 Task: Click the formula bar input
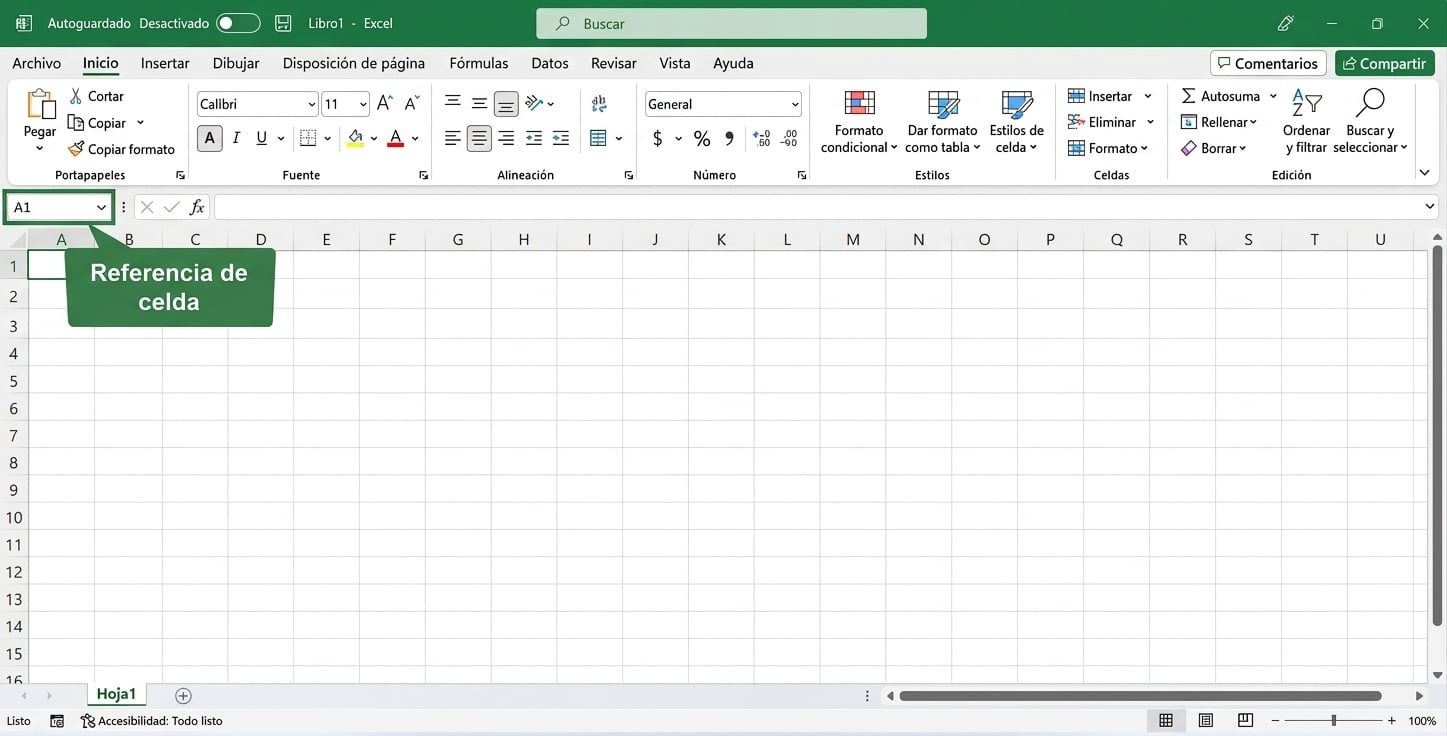[x=820, y=207]
